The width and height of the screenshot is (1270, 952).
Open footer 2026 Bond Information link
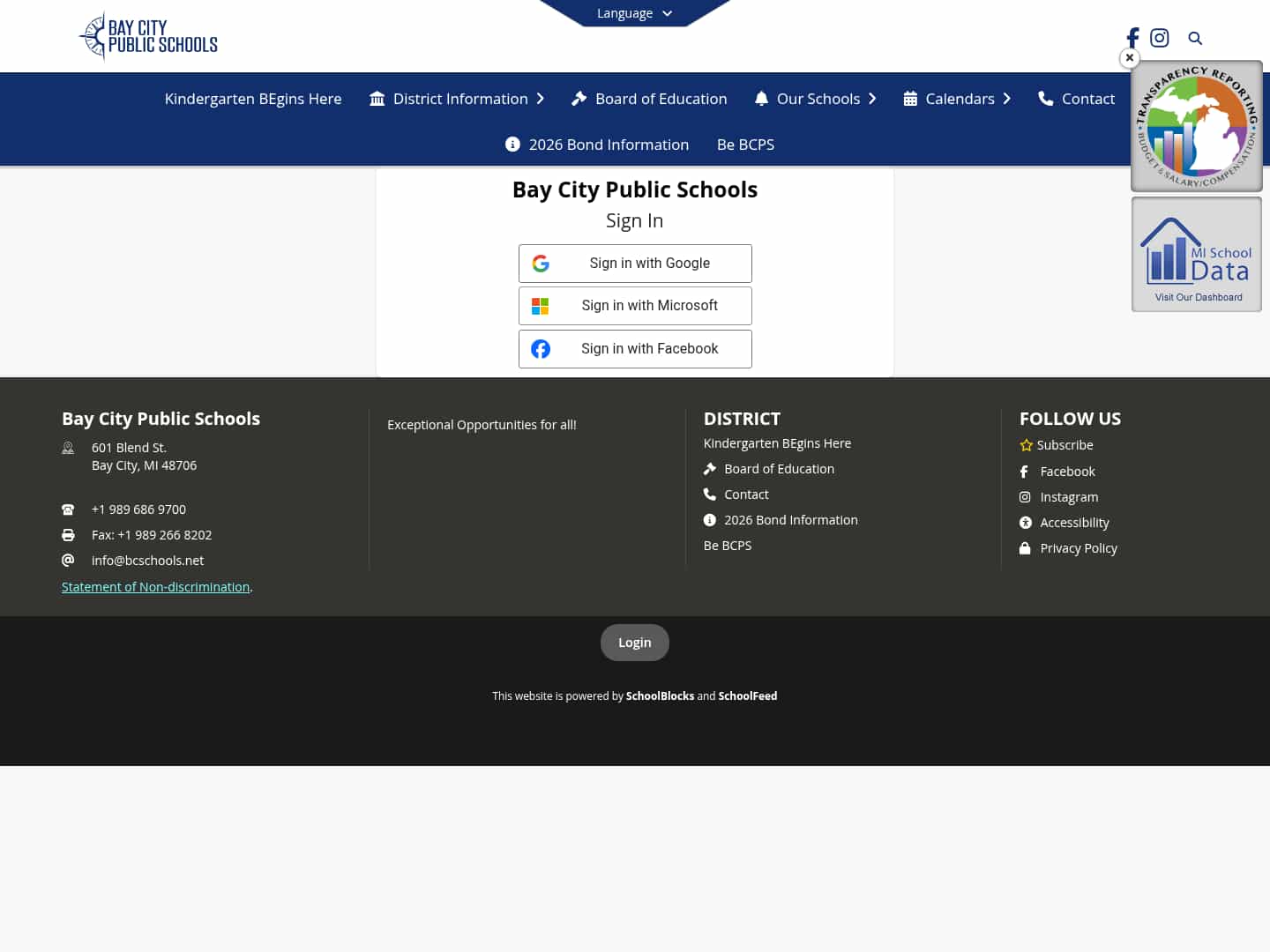click(781, 520)
